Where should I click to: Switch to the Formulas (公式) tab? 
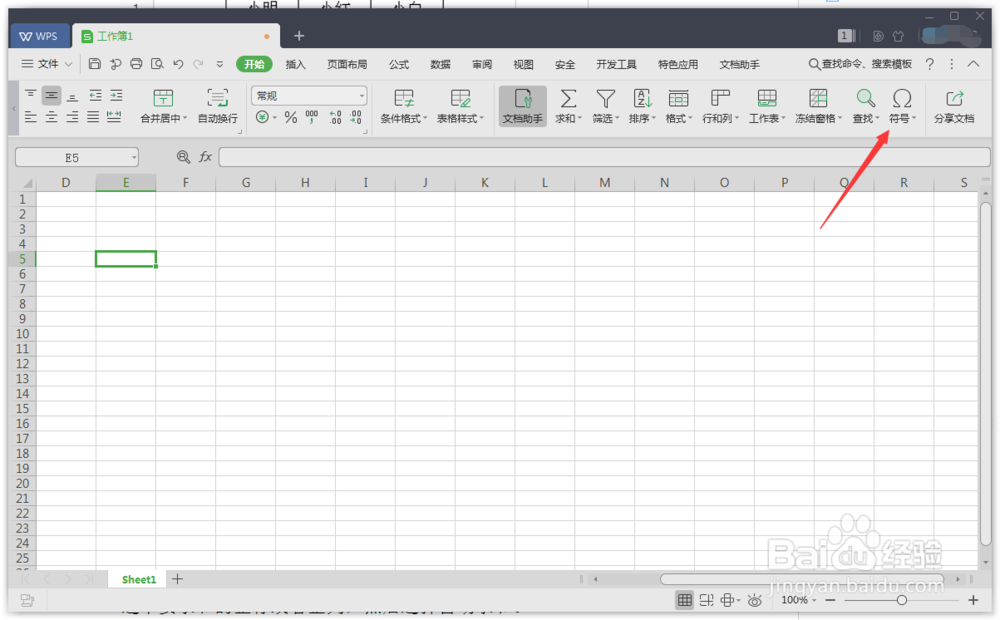tap(399, 64)
